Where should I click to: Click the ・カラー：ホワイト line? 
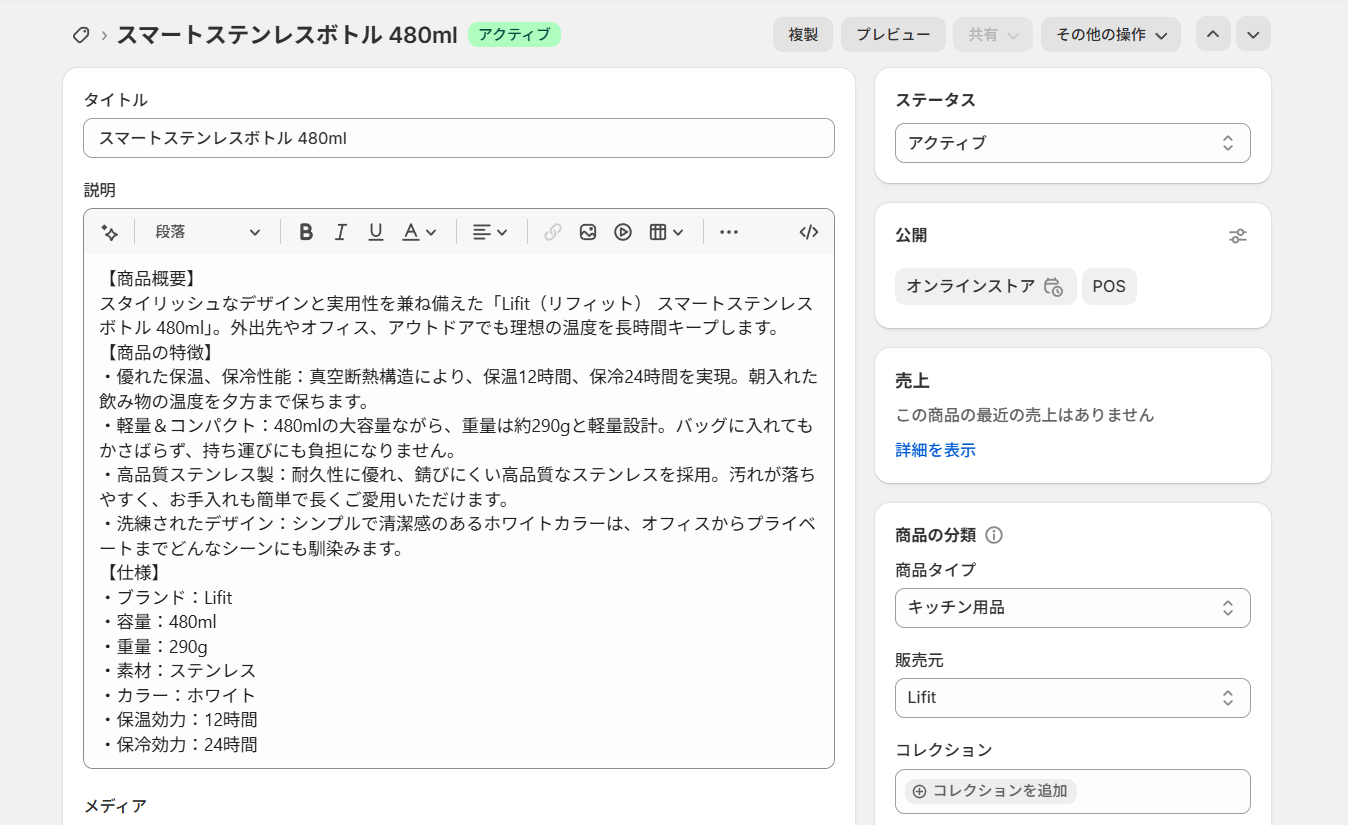[178, 696]
